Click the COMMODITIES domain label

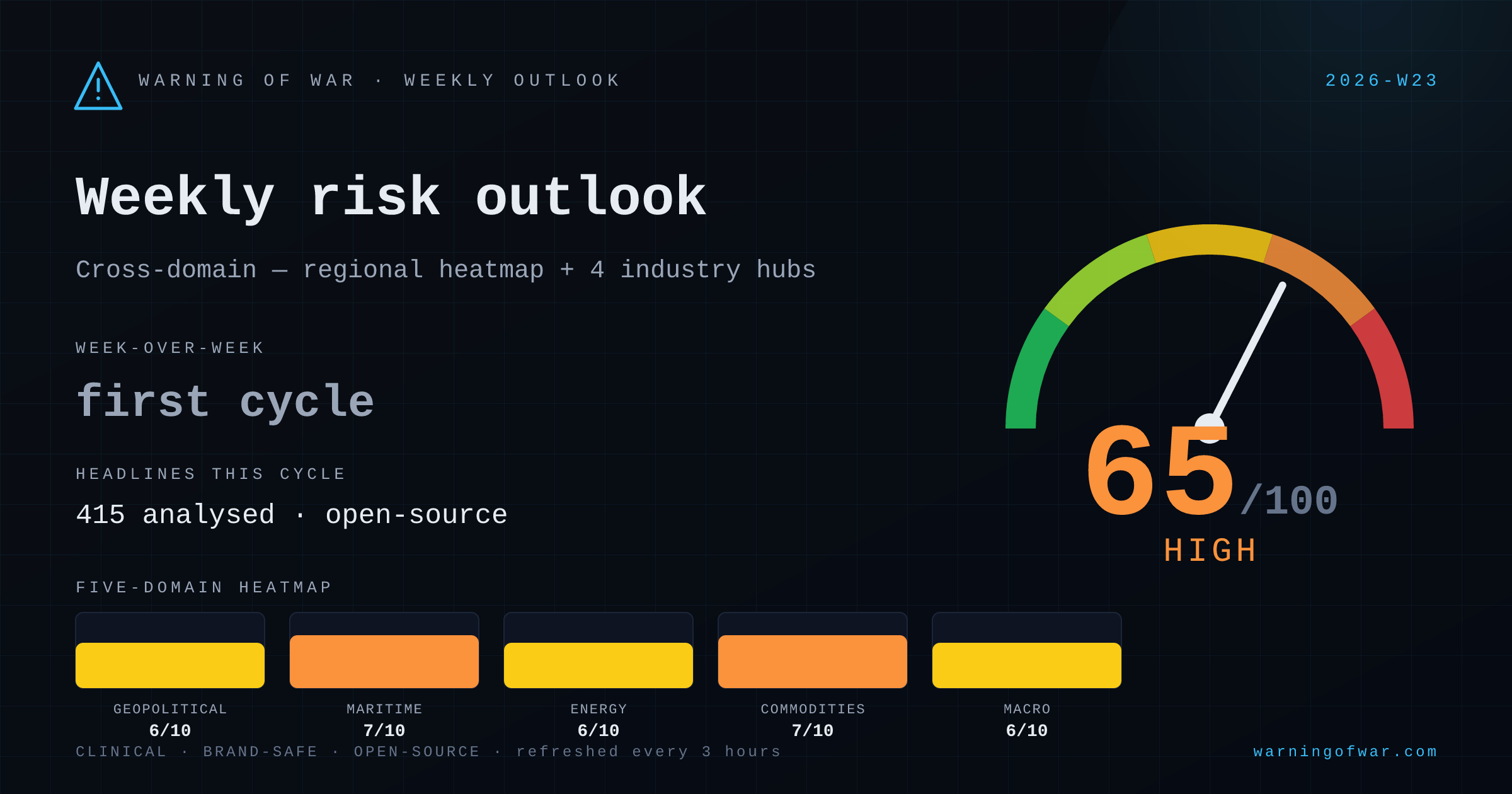pyautogui.click(x=813, y=709)
